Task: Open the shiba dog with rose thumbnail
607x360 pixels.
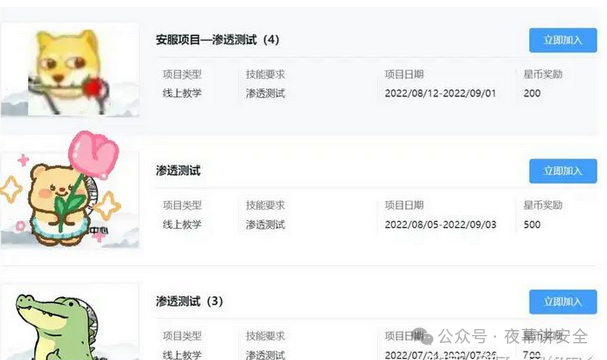Action: (70, 70)
